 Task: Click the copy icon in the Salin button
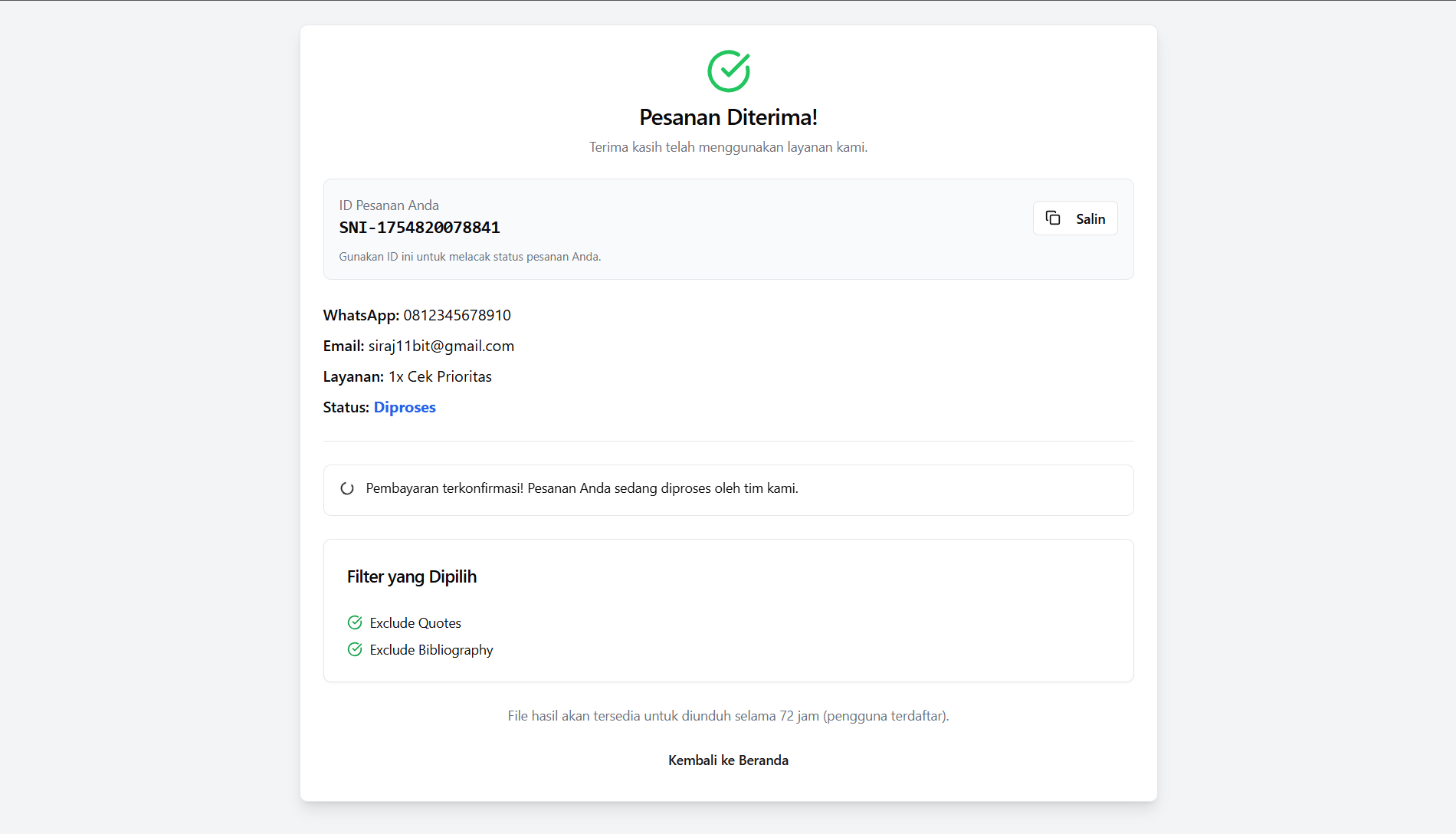[1053, 218]
